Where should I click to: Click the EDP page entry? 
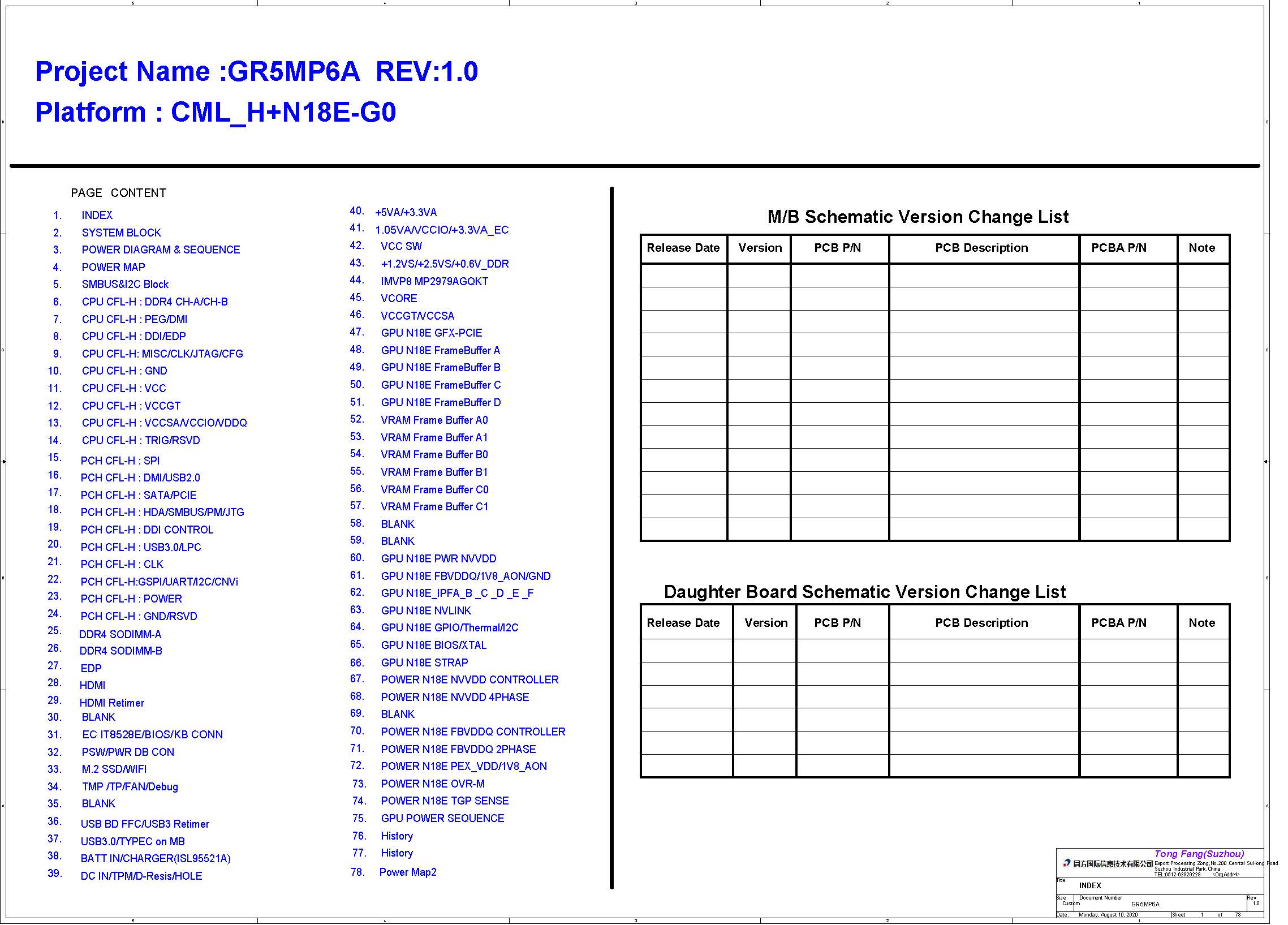coord(91,669)
